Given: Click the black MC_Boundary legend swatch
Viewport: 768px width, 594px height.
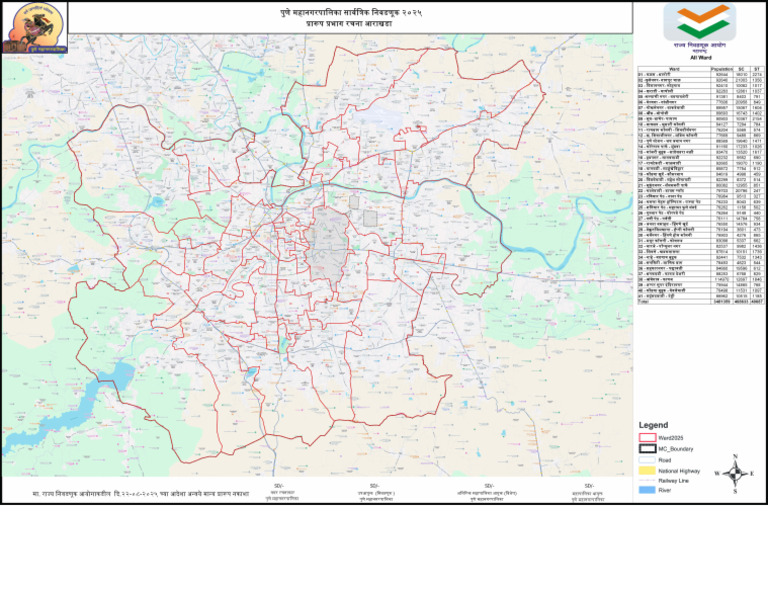Looking at the screenshot, I should click(x=647, y=449).
